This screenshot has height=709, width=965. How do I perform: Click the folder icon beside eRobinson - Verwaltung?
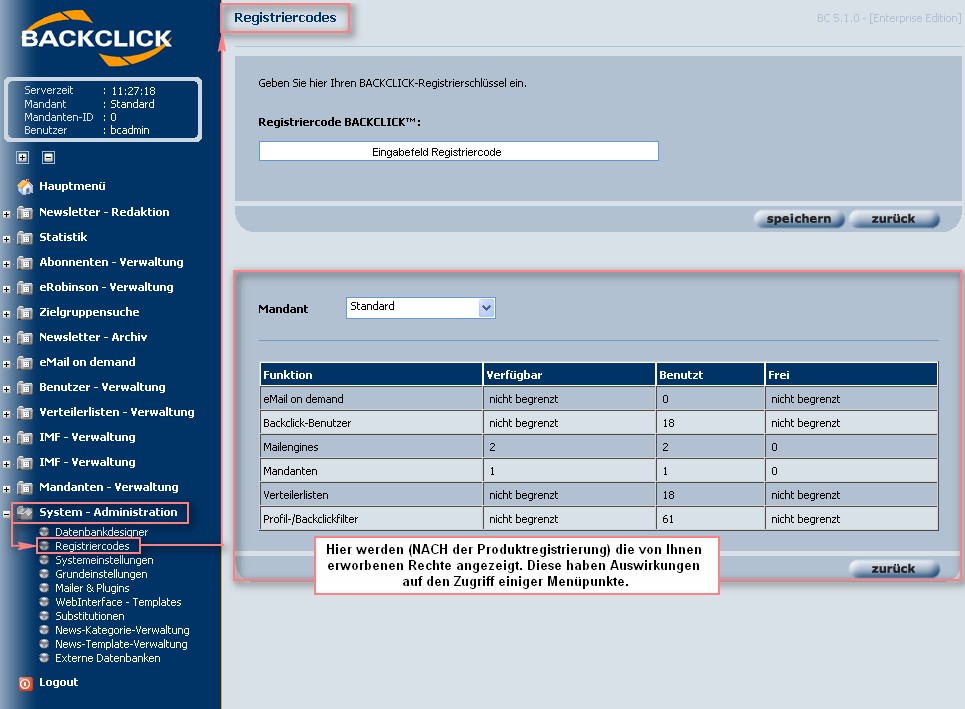[25, 287]
